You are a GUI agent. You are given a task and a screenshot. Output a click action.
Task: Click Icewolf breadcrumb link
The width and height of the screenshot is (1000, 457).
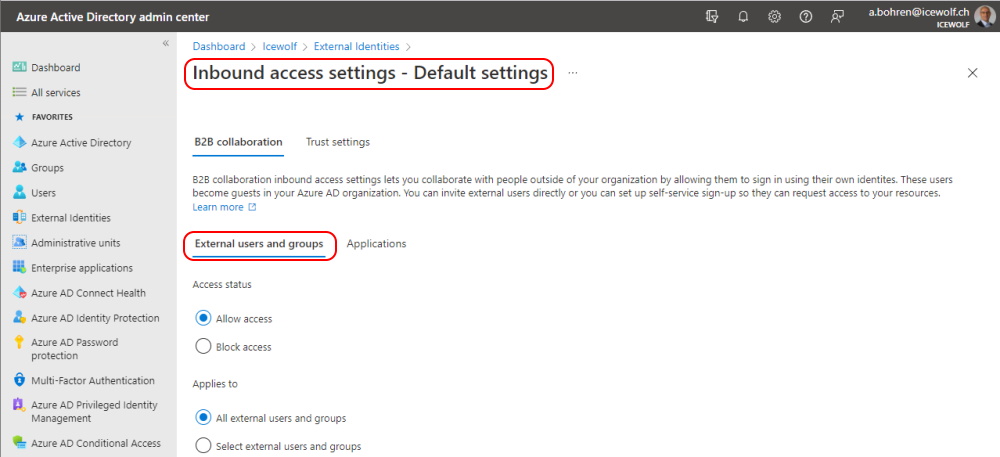[279, 47]
